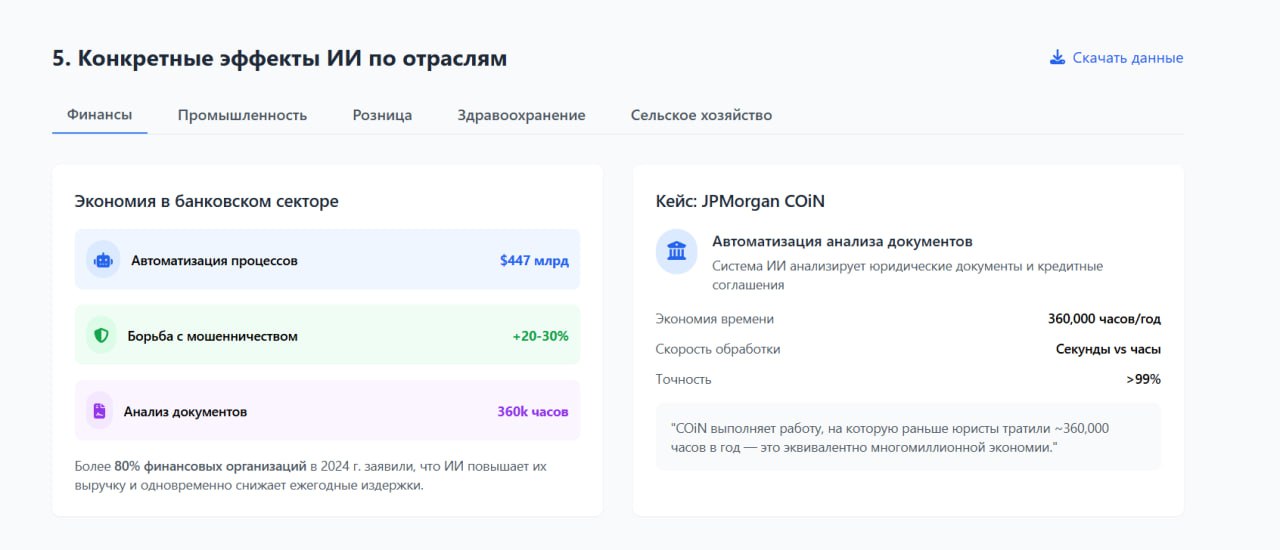Image resolution: width=1280 pixels, height=550 pixels.
Task: Click the bank building icon
Action: [x=677, y=252]
